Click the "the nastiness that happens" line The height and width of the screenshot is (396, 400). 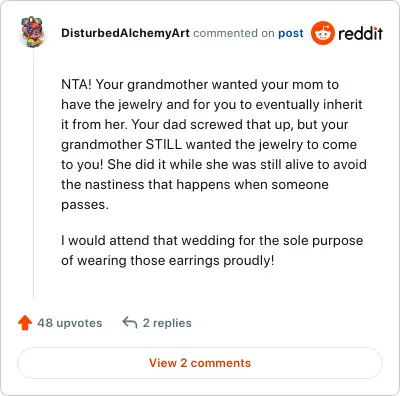point(195,184)
